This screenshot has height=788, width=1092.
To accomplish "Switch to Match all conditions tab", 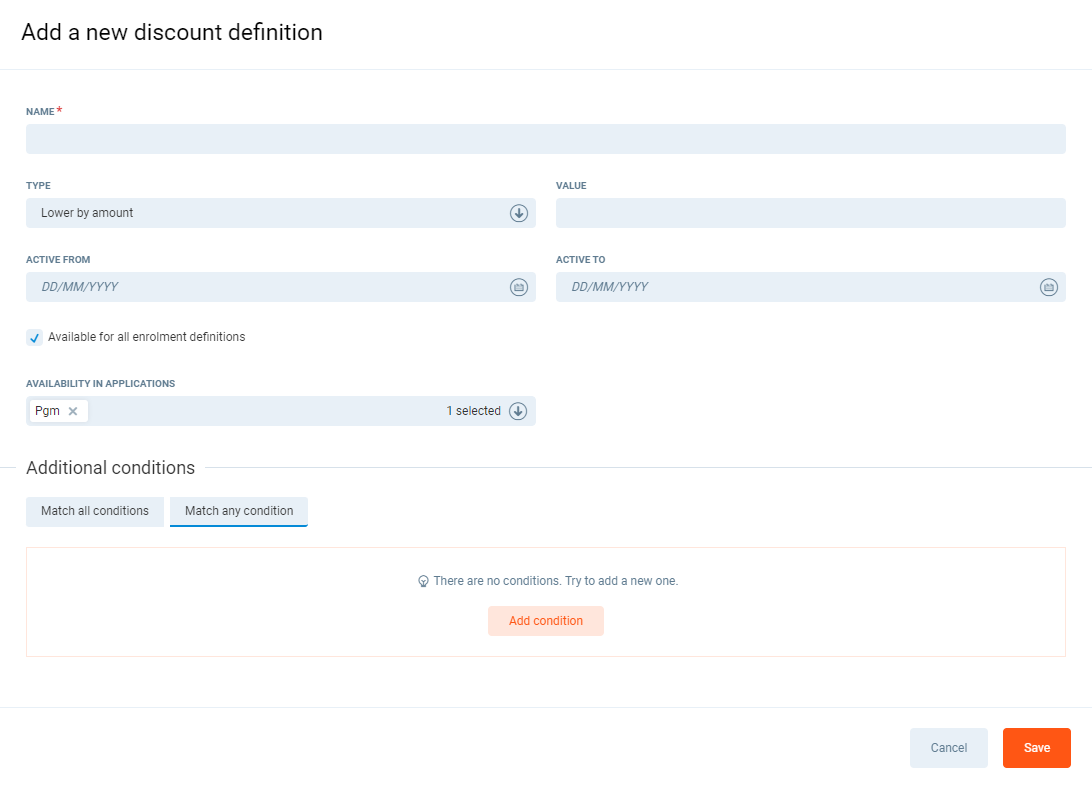I will coord(95,511).
